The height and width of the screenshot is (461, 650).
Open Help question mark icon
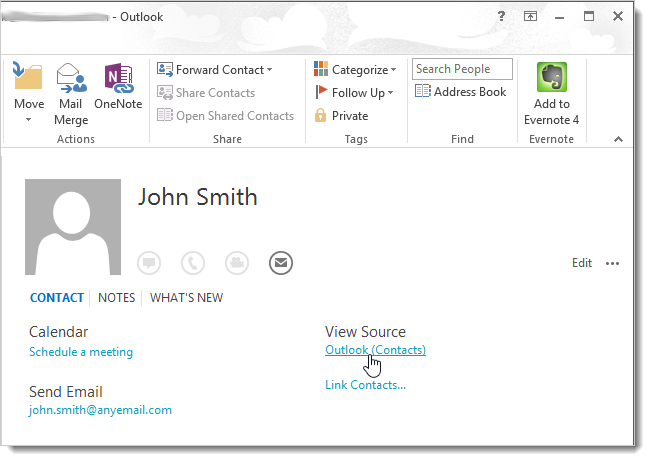[x=501, y=16]
